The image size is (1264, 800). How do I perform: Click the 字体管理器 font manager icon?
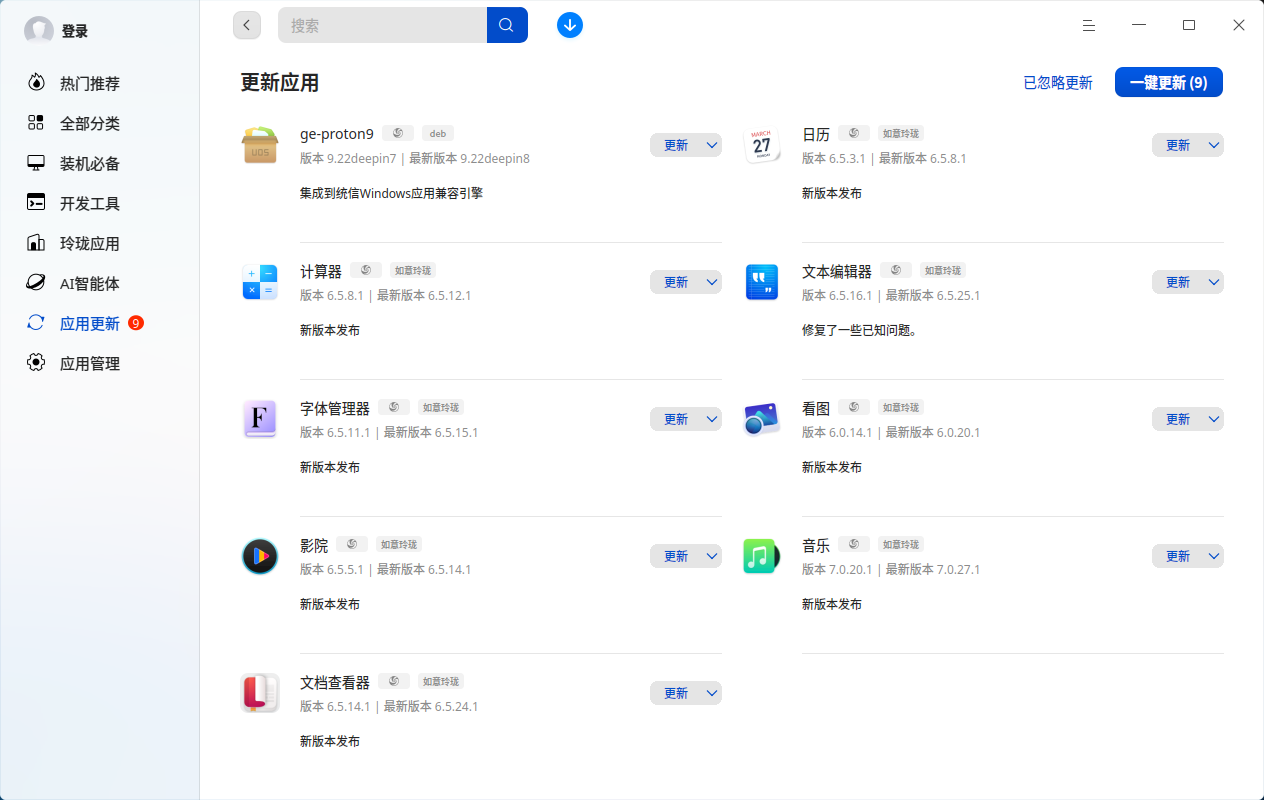coord(260,419)
